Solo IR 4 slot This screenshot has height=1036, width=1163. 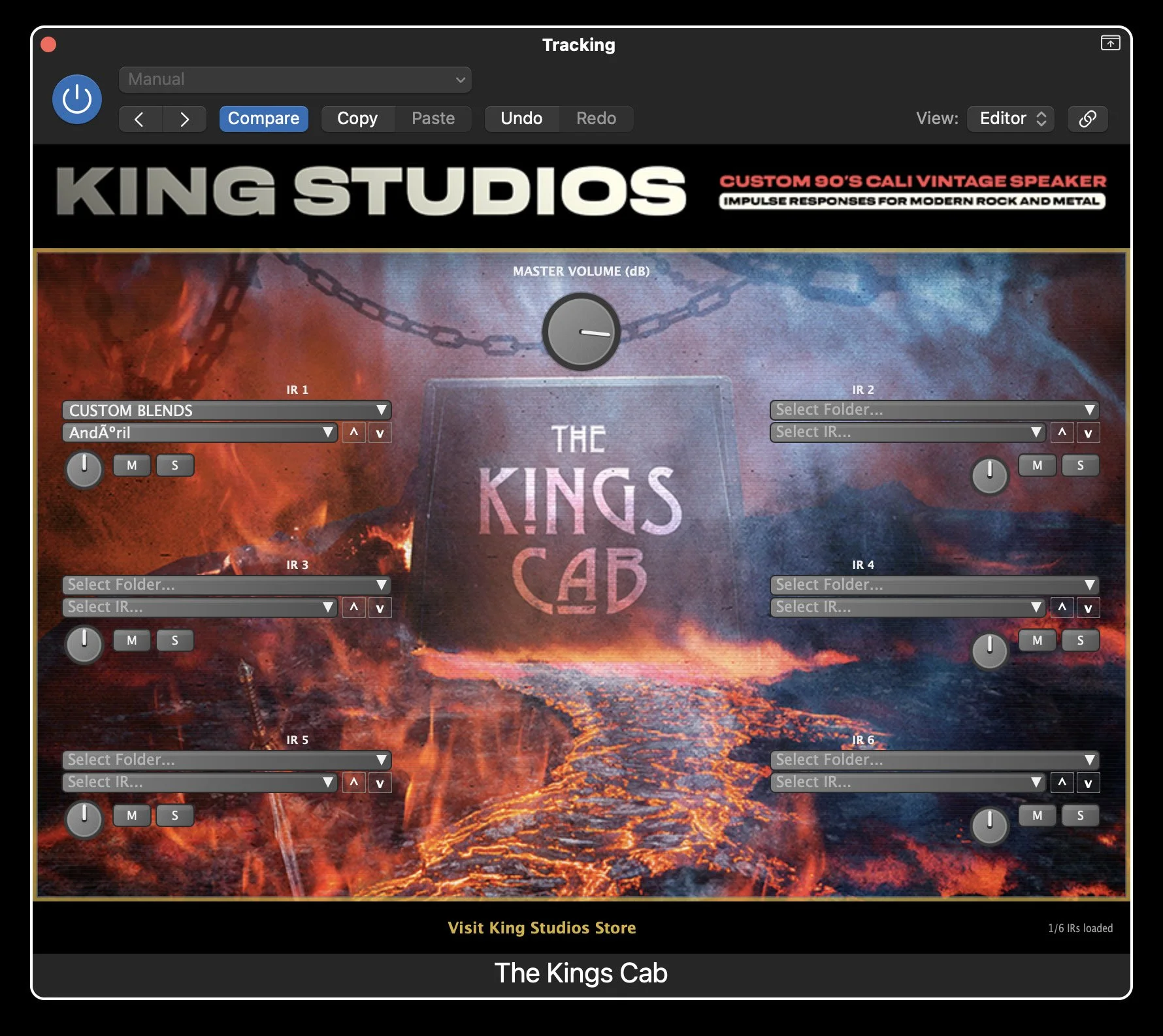(1080, 640)
